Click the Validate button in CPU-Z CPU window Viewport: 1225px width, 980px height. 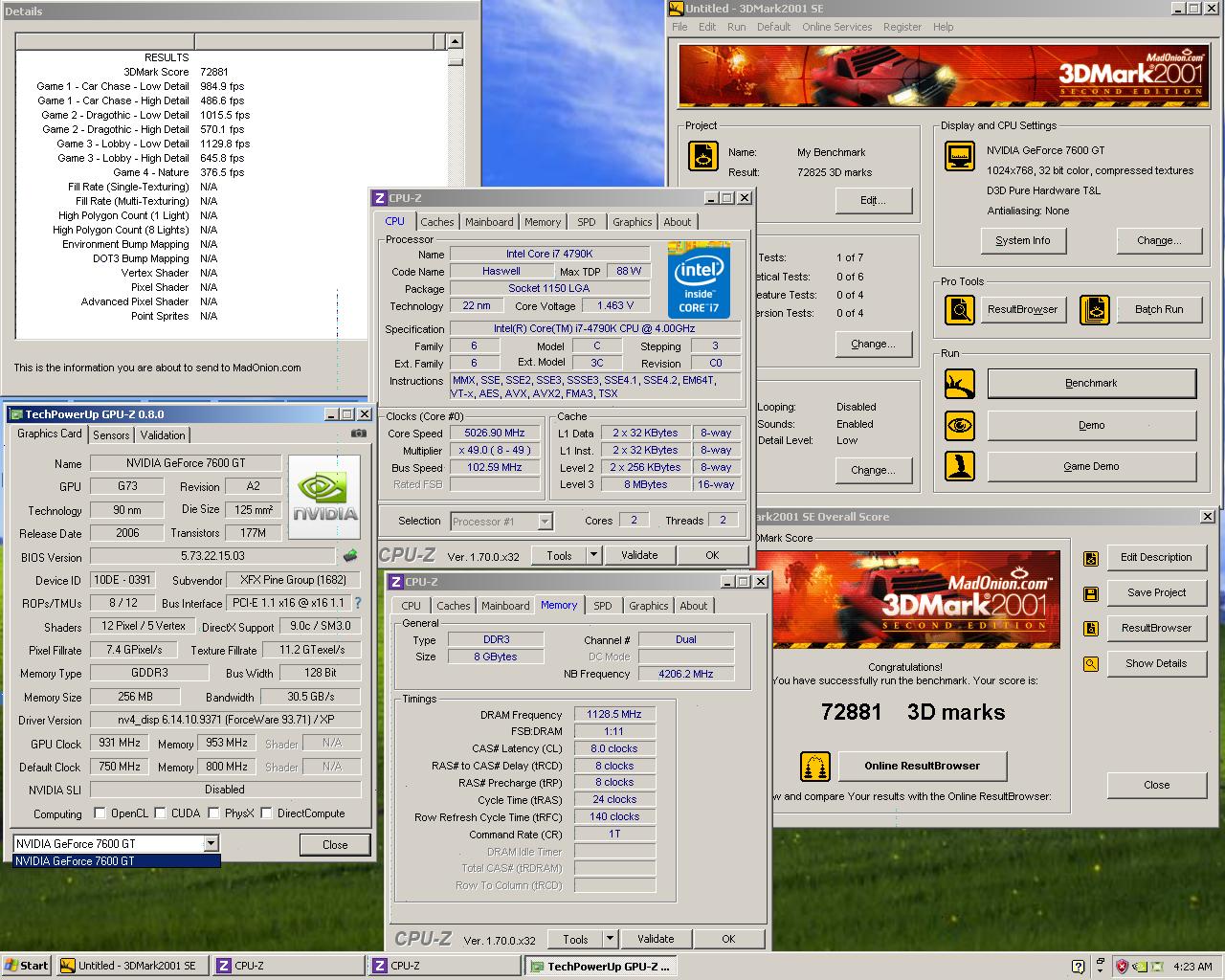point(639,555)
